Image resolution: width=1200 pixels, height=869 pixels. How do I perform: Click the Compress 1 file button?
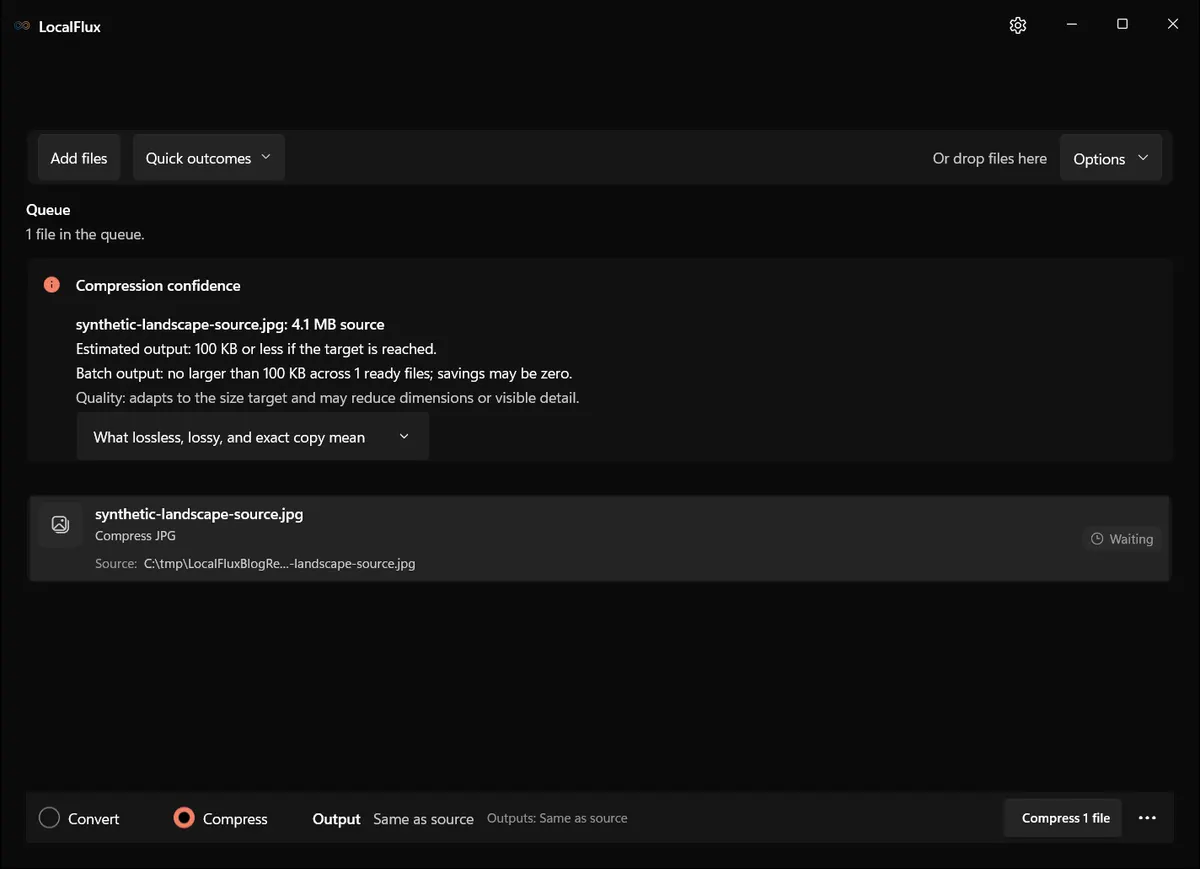tap(1064, 818)
